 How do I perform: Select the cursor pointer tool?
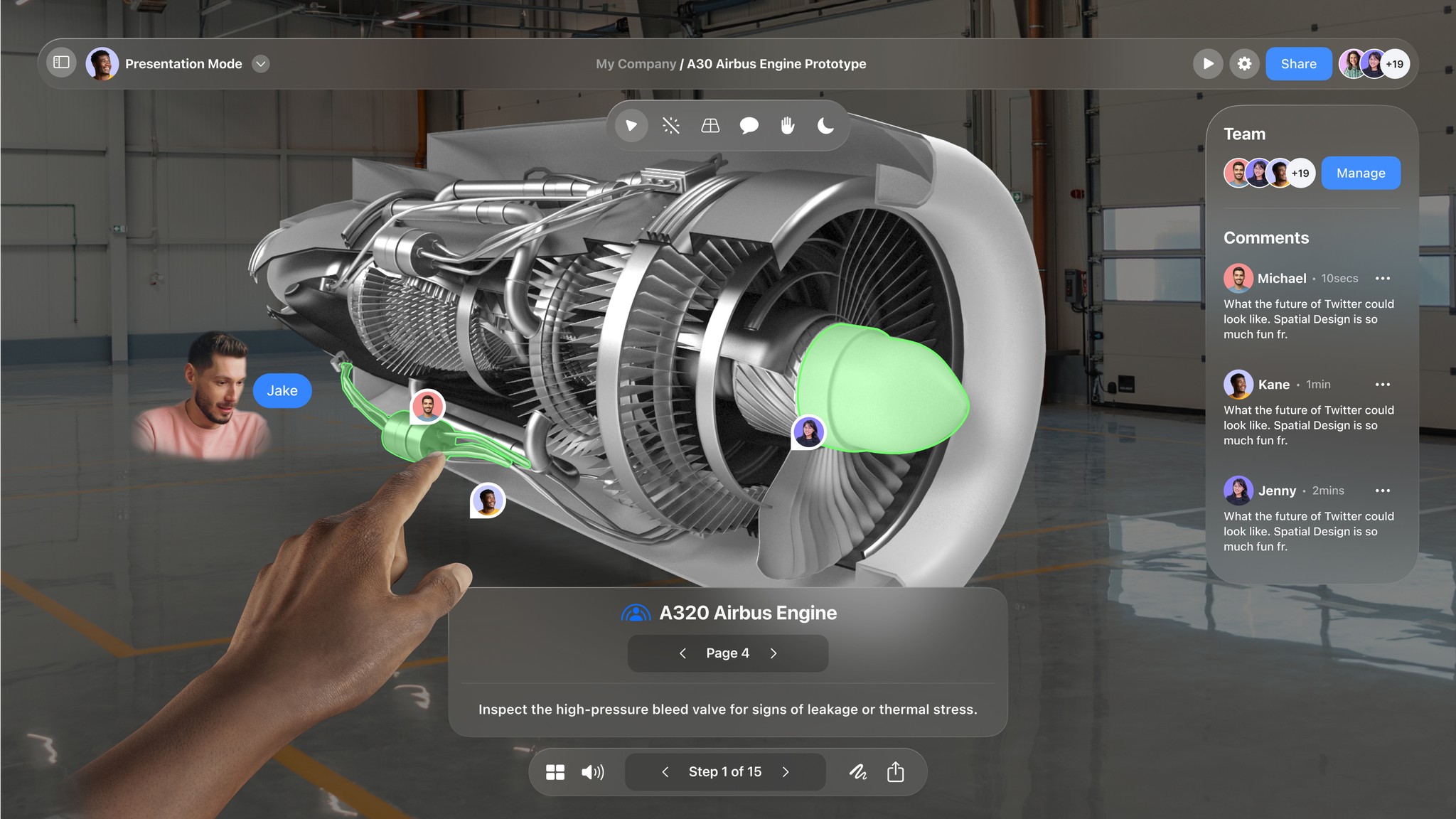click(x=631, y=126)
